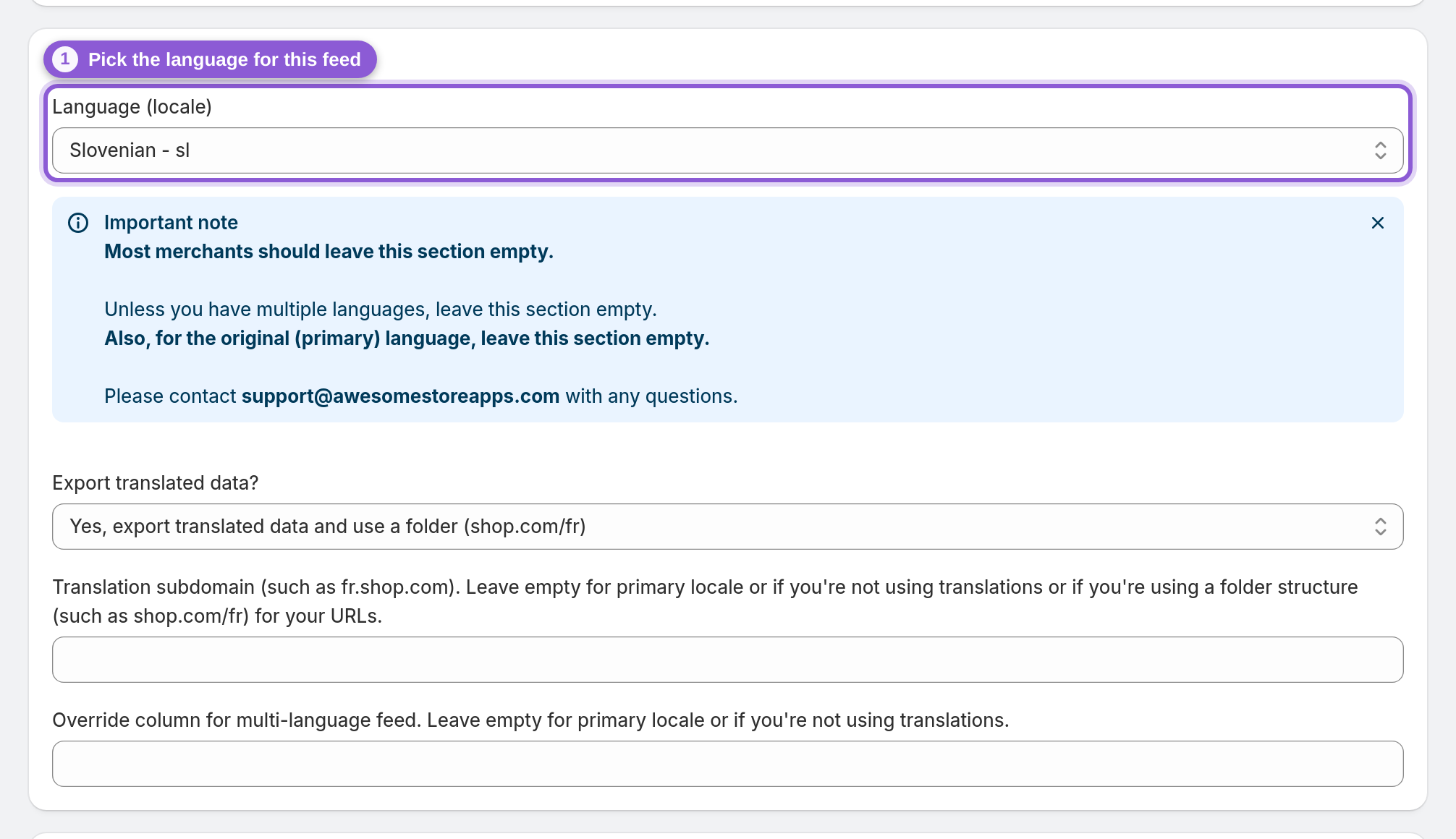Viewport: 1456px width, 839px height.
Task: Click support@awesomestoreapps.com email text
Action: pos(400,396)
